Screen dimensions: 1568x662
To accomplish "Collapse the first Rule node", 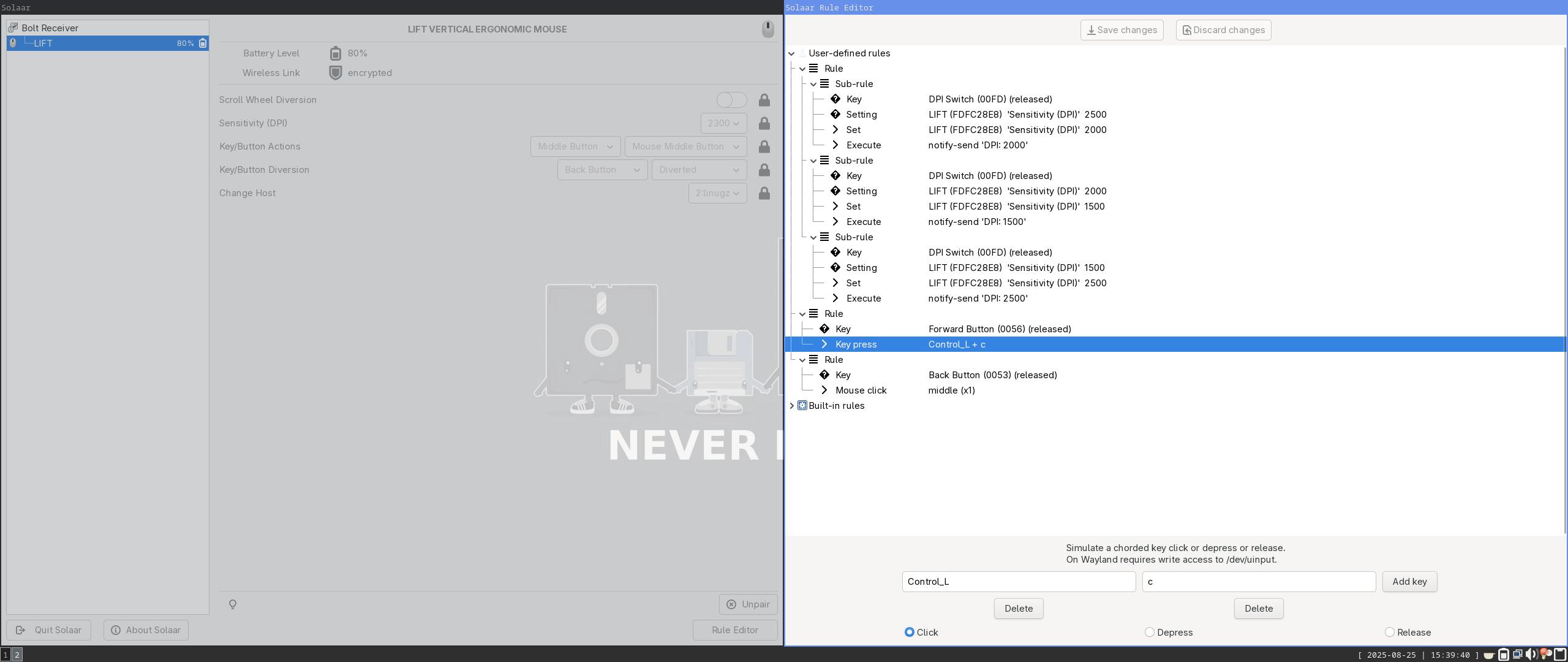I will coord(802,69).
